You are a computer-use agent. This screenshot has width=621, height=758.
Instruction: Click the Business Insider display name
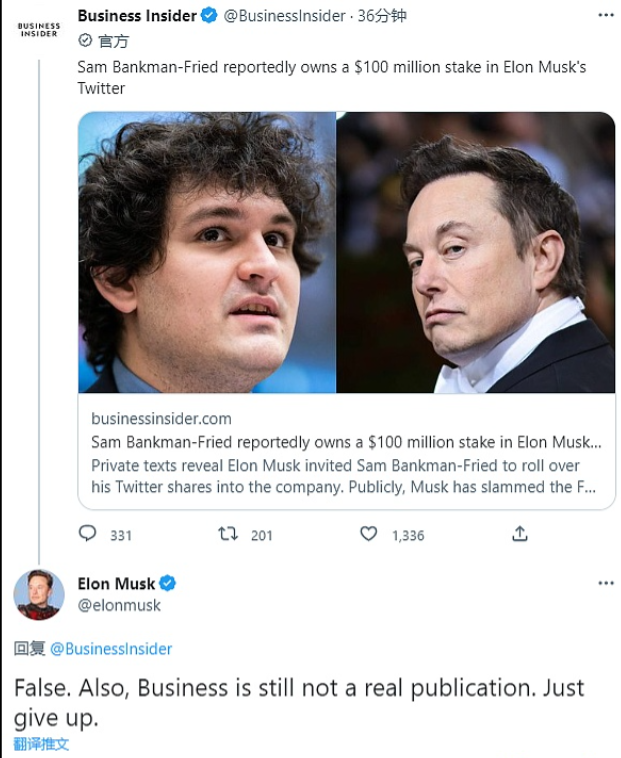[137, 16]
